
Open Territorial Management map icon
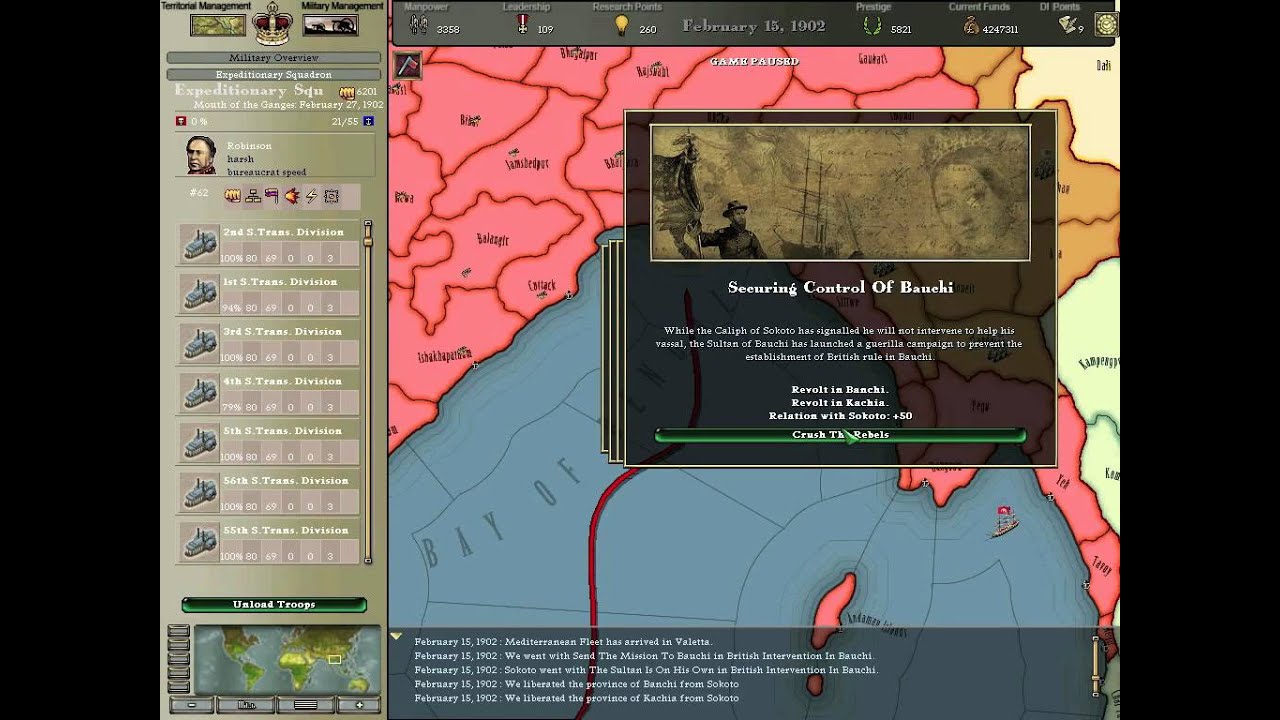[x=217, y=25]
